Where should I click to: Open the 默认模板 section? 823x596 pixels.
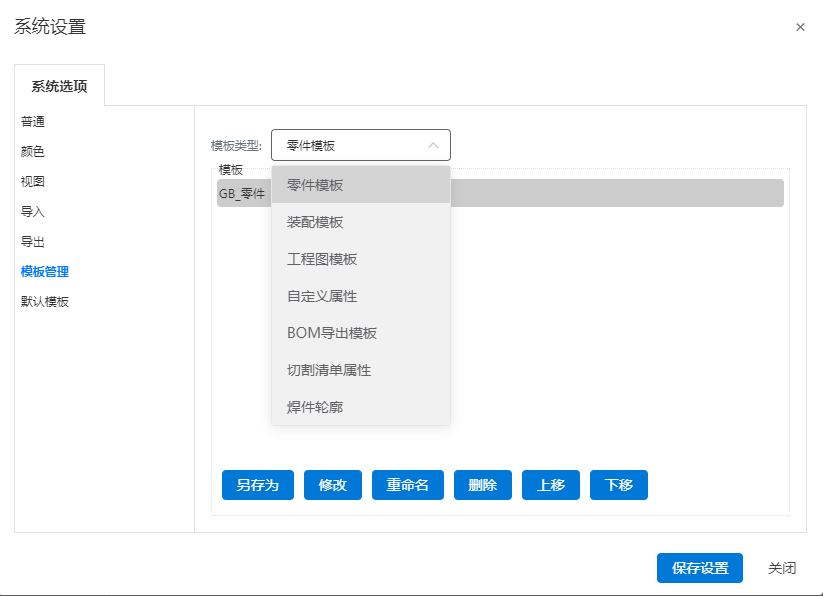pyautogui.click(x=45, y=302)
